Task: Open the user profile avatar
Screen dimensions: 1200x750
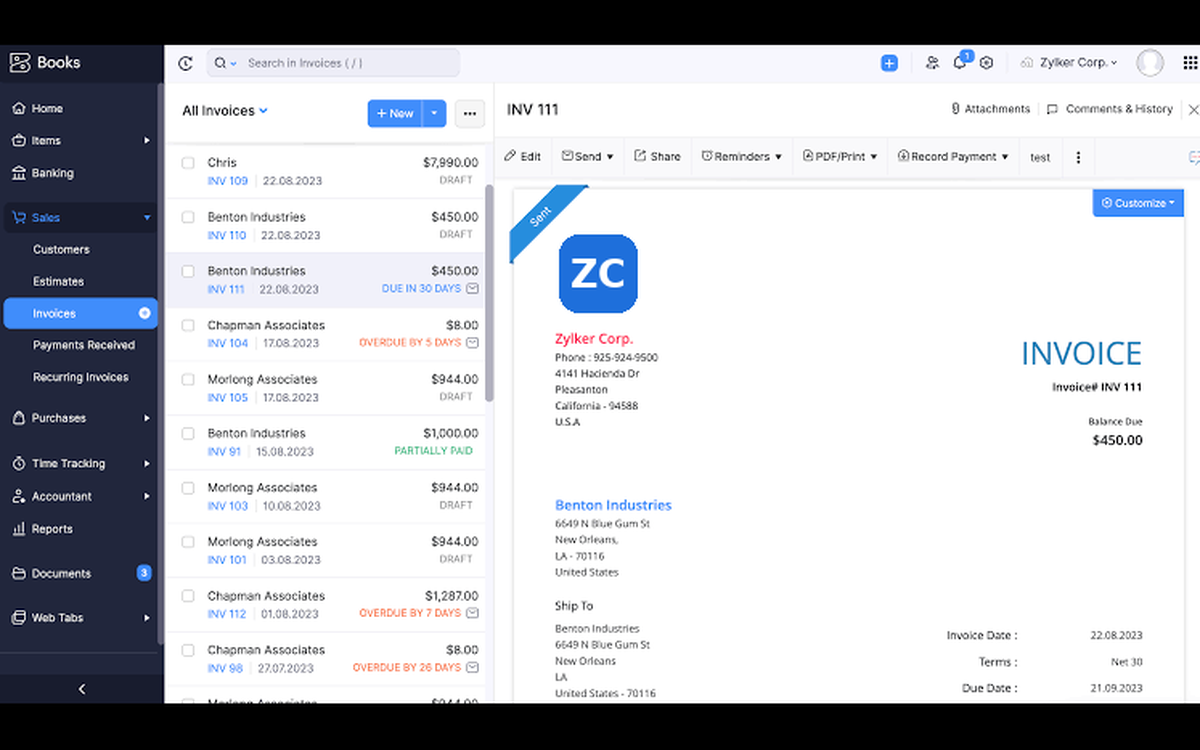Action: click(1150, 62)
